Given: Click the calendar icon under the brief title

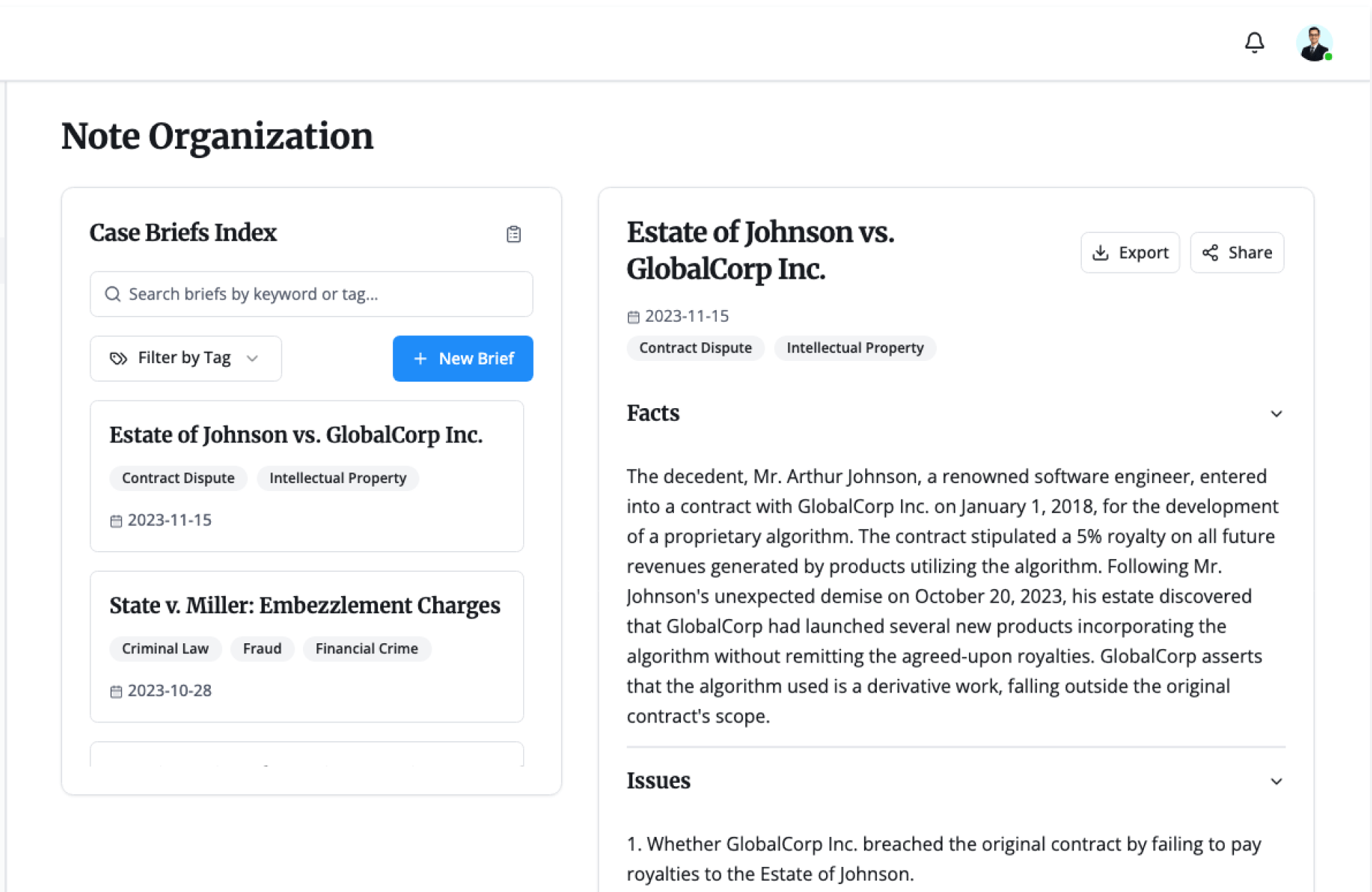Looking at the screenshot, I should tap(633, 317).
